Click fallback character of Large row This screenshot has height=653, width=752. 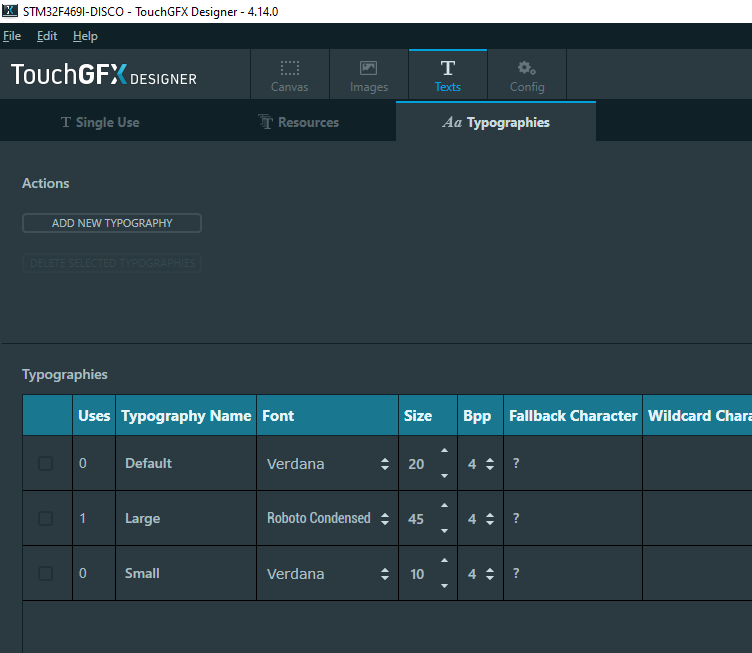point(516,518)
